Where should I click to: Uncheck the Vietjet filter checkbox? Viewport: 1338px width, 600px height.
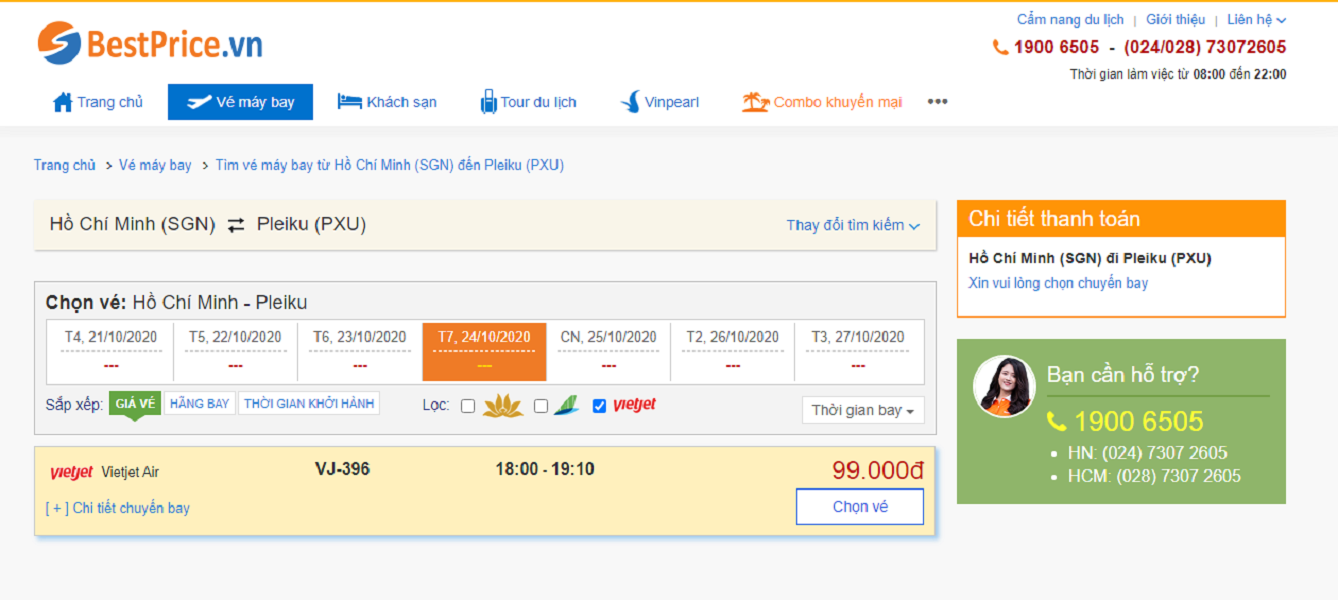[599, 406]
